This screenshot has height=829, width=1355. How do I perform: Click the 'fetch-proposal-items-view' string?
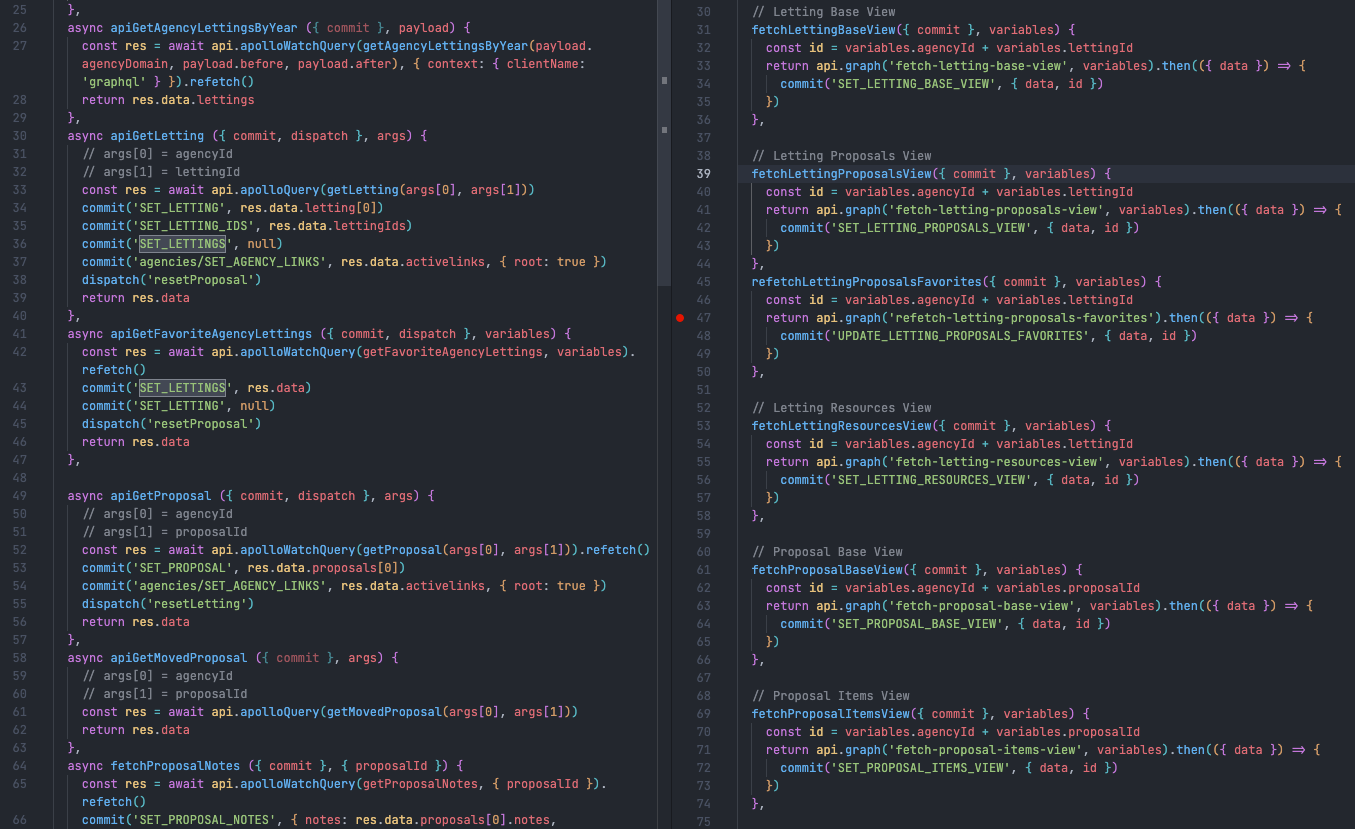pyautogui.click(x=986, y=750)
